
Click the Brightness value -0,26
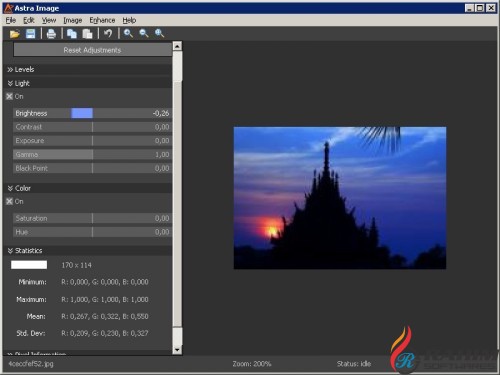tap(161, 113)
